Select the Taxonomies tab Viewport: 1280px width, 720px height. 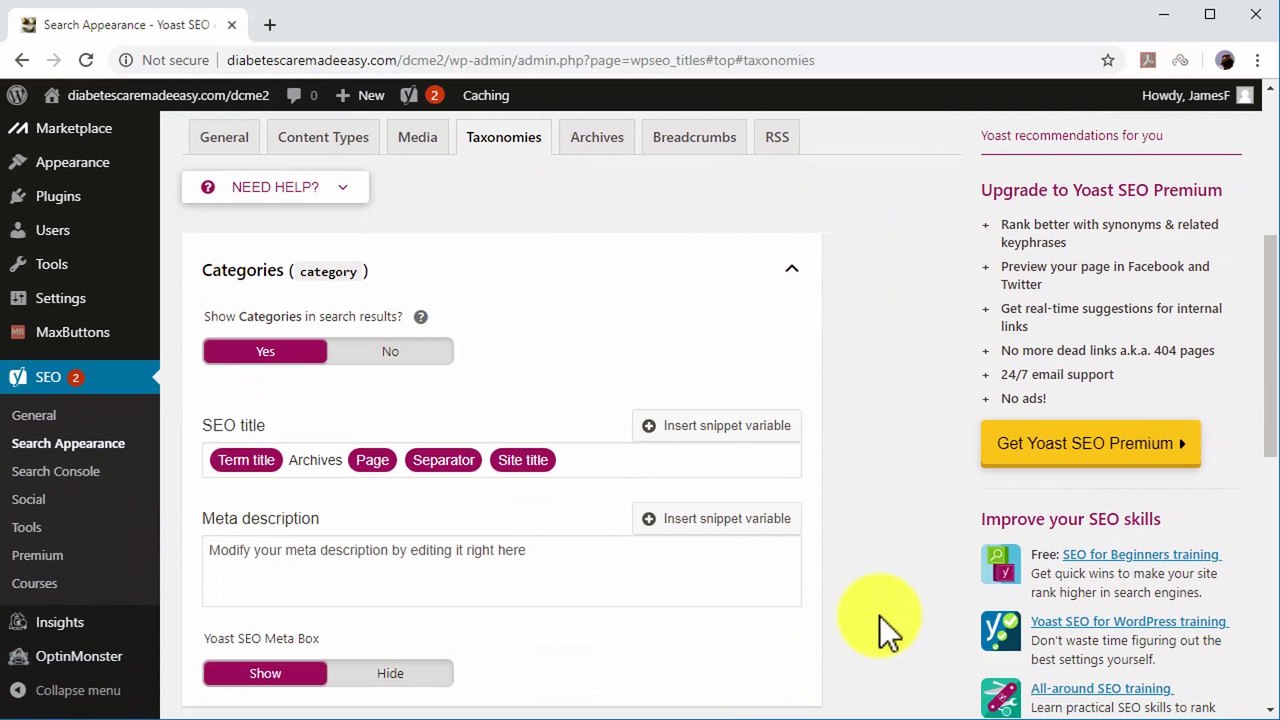pos(504,137)
